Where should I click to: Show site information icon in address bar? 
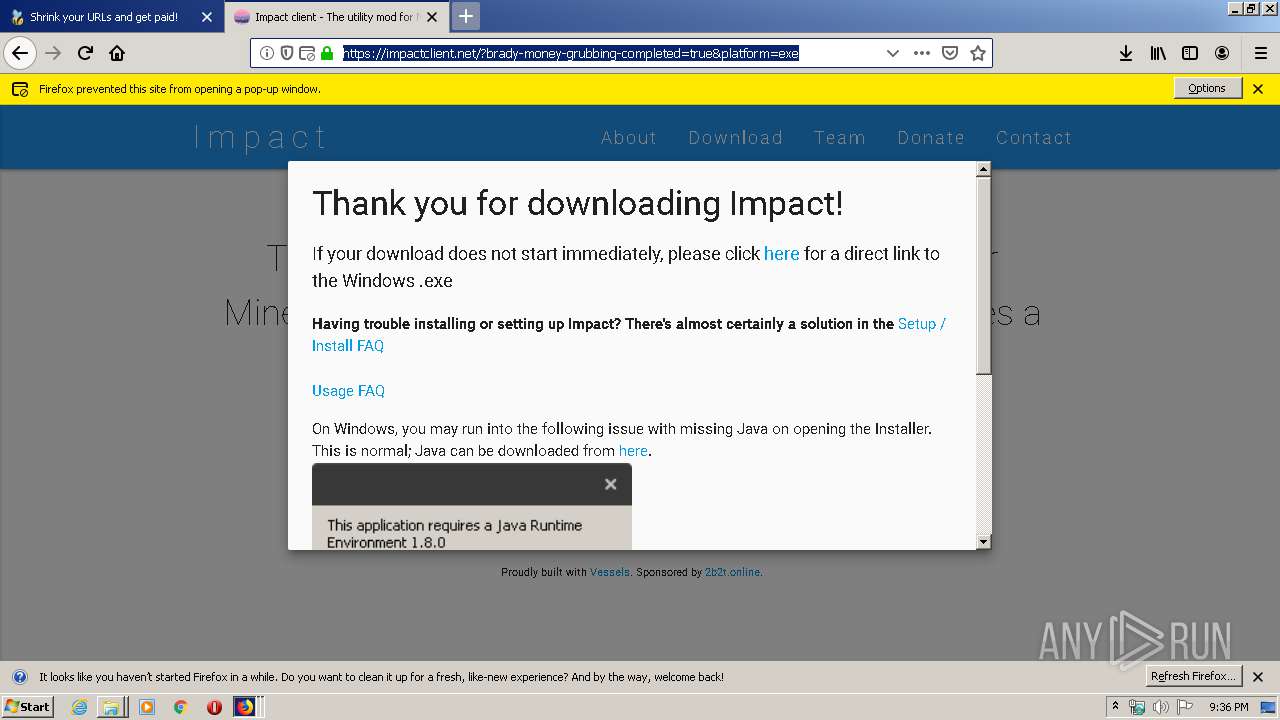[x=266, y=53]
